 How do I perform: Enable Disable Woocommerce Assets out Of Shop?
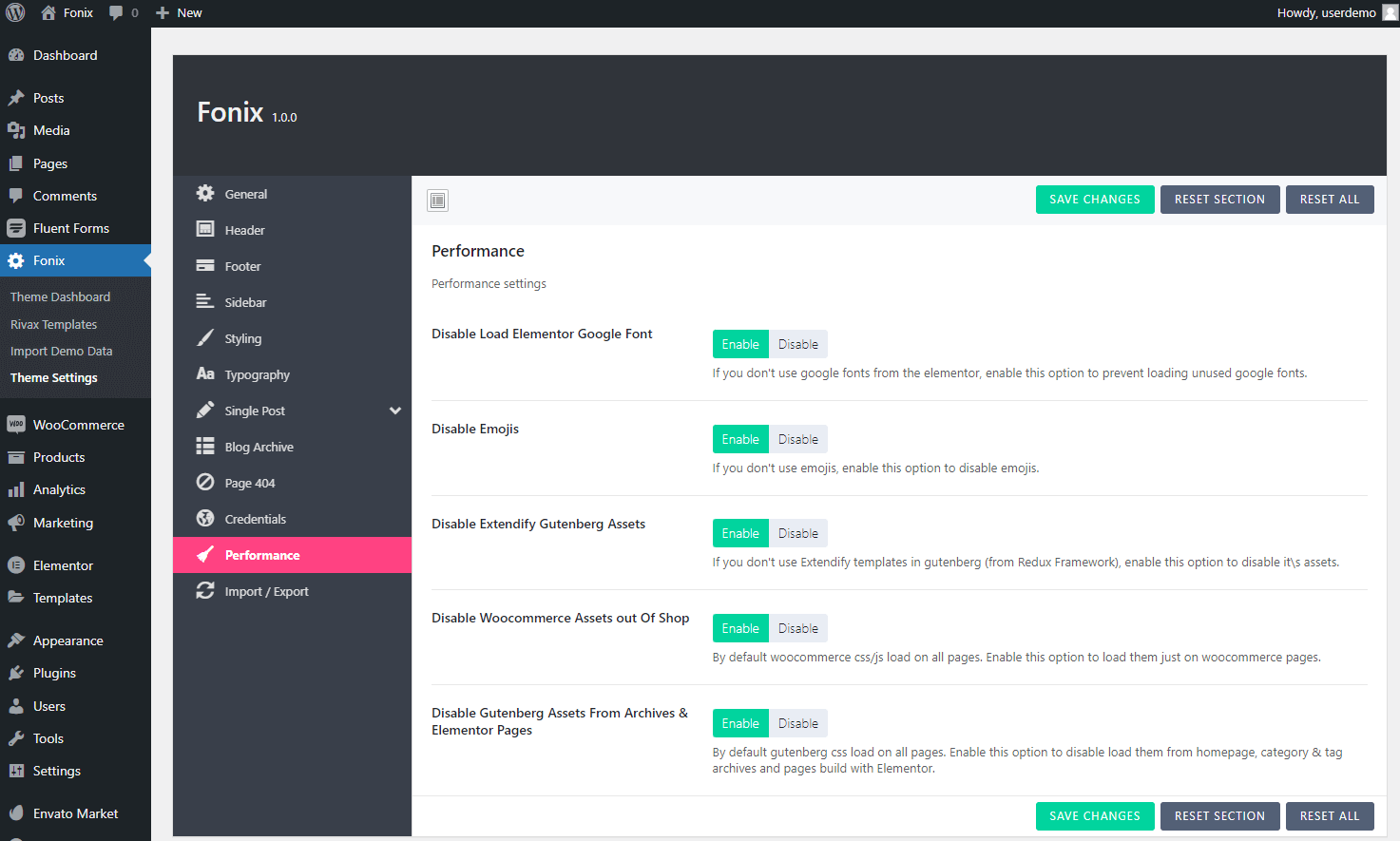[x=740, y=628]
